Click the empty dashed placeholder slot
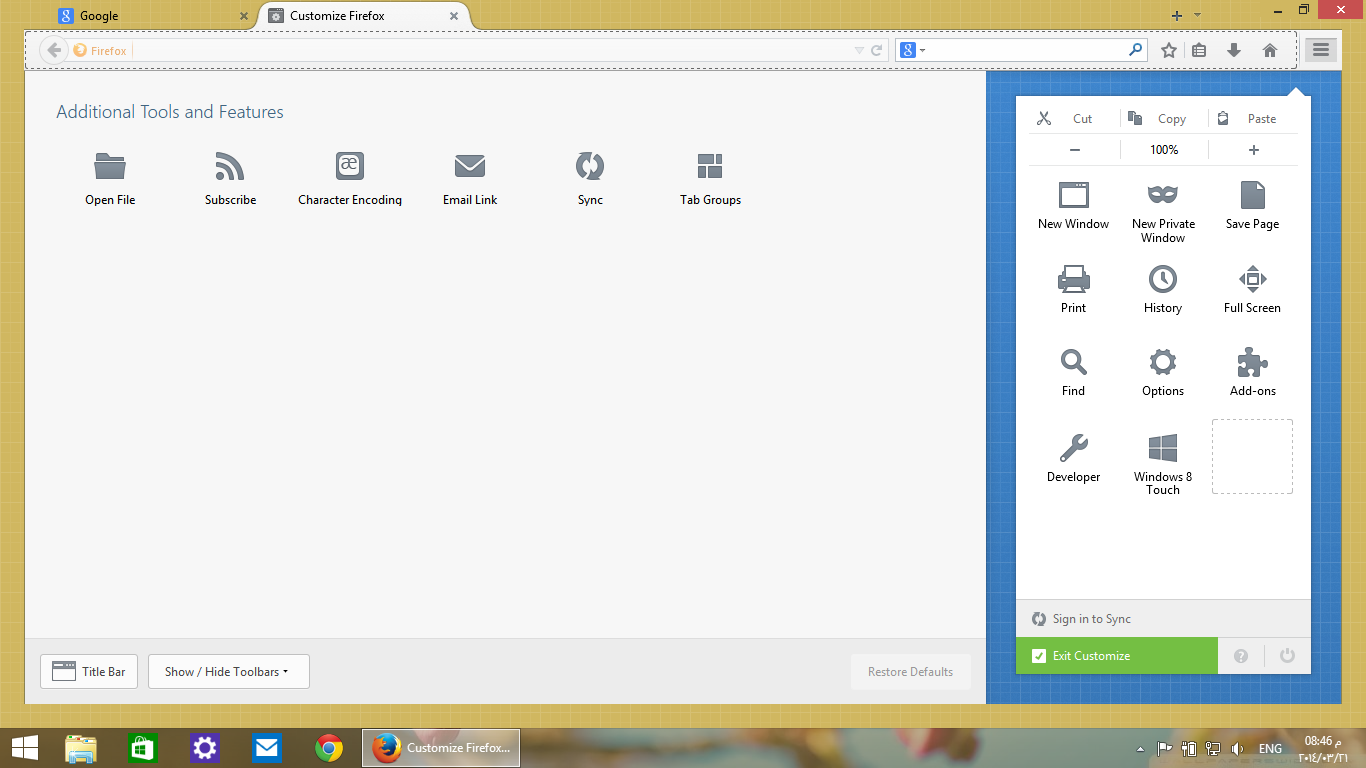The image size is (1366, 768). pyautogui.click(x=1252, y=456)
